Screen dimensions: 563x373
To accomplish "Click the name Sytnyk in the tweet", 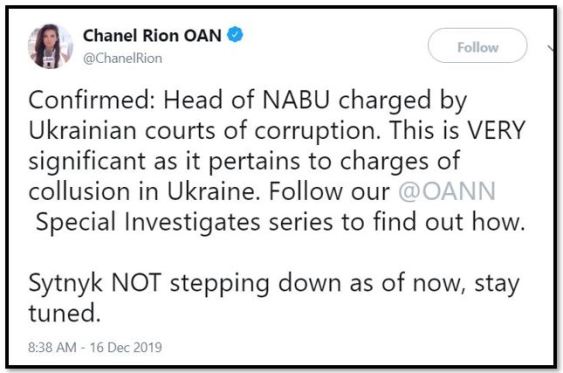I will pos(66,284).
